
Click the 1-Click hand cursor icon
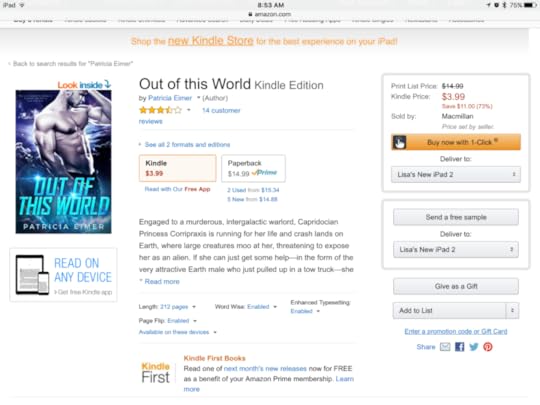399,142
